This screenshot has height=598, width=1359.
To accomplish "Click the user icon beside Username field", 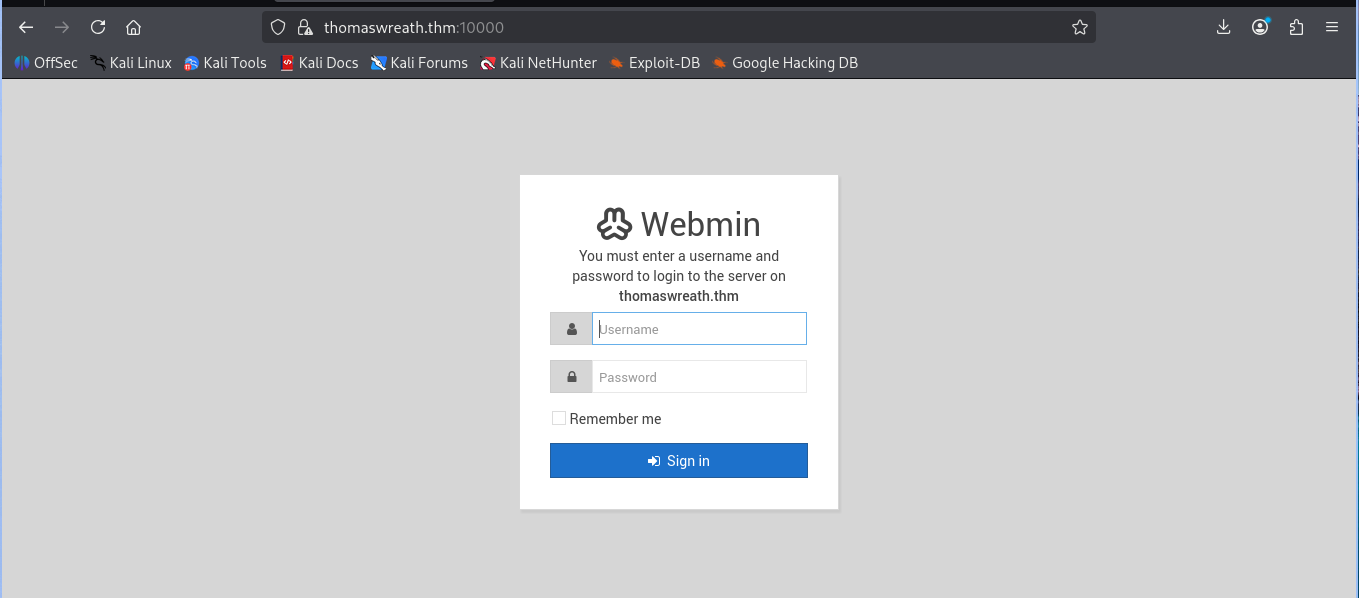I will (571, 329).
